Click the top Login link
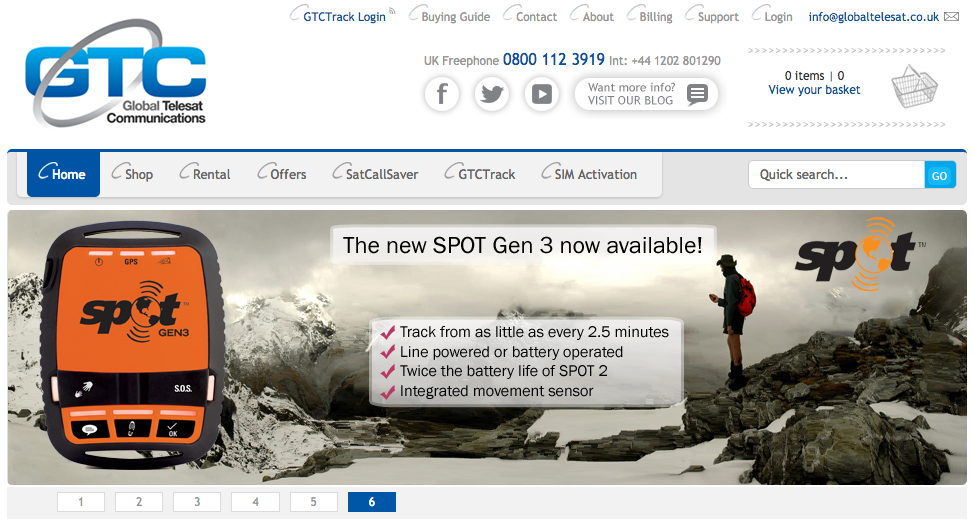974x523 pixels. [778, 17]
